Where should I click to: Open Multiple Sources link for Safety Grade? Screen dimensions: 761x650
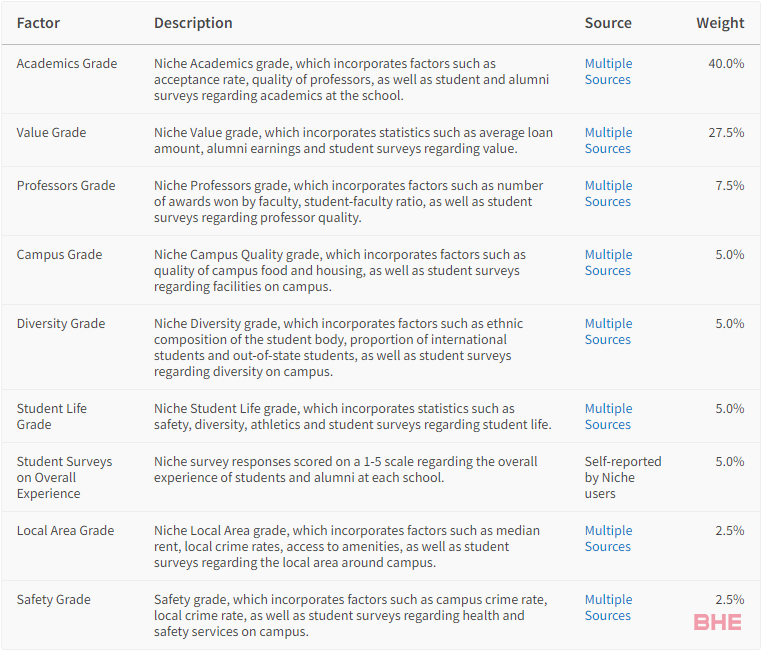tap(608, 607)
